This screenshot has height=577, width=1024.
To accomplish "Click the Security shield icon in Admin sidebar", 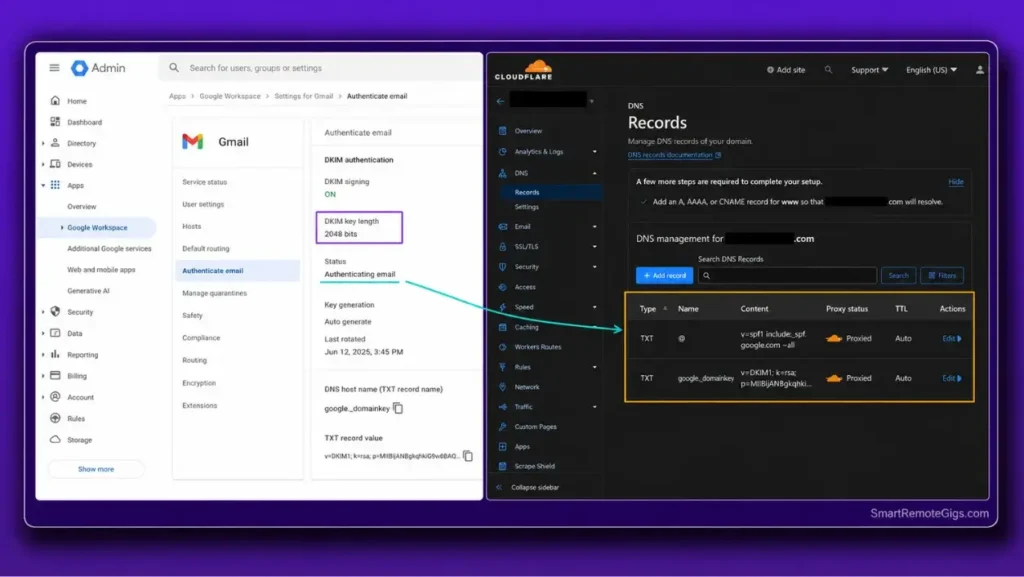I will 55,311.
